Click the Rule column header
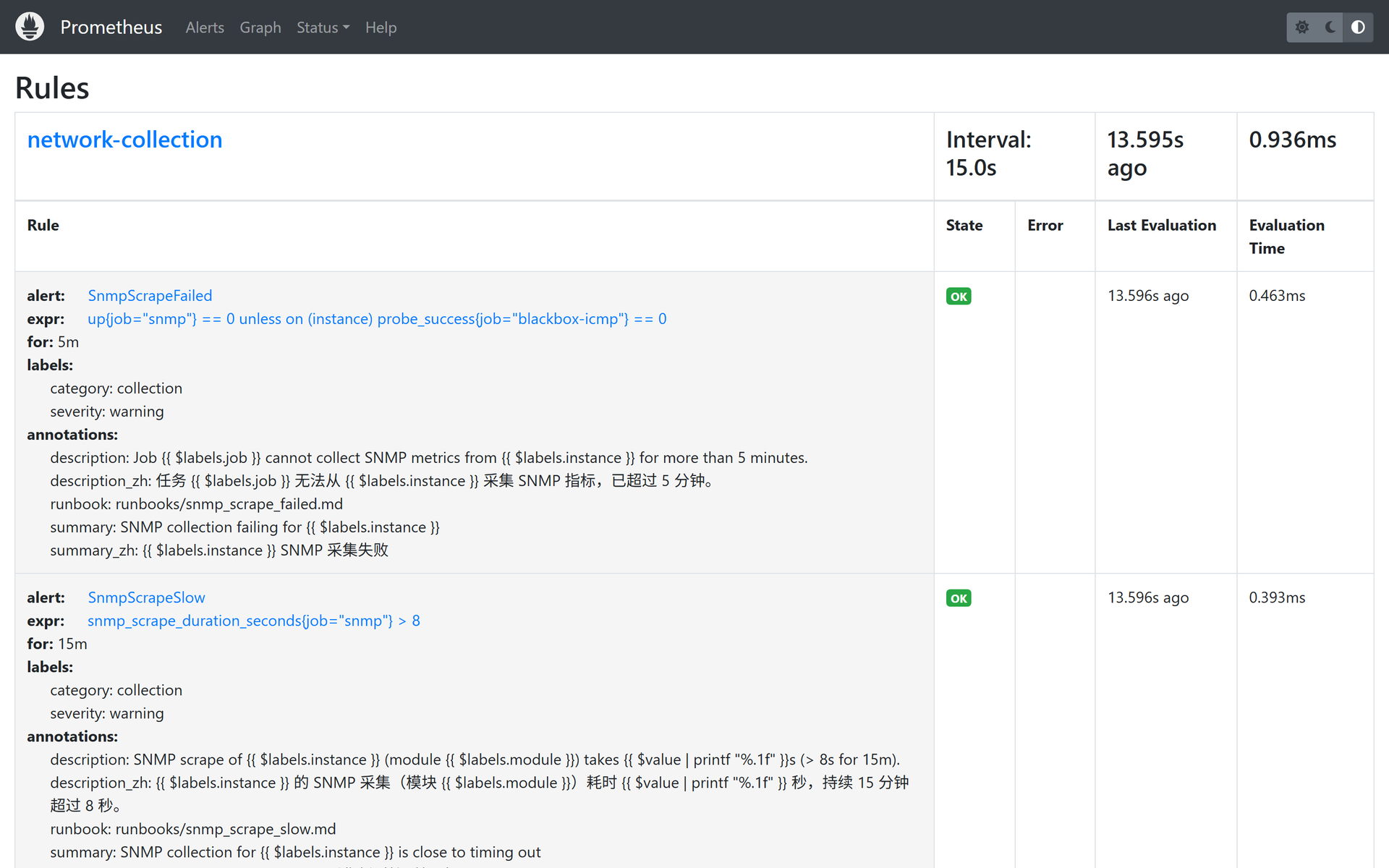The width and height of the screenshot is (1389, 868). pos(43,225)
